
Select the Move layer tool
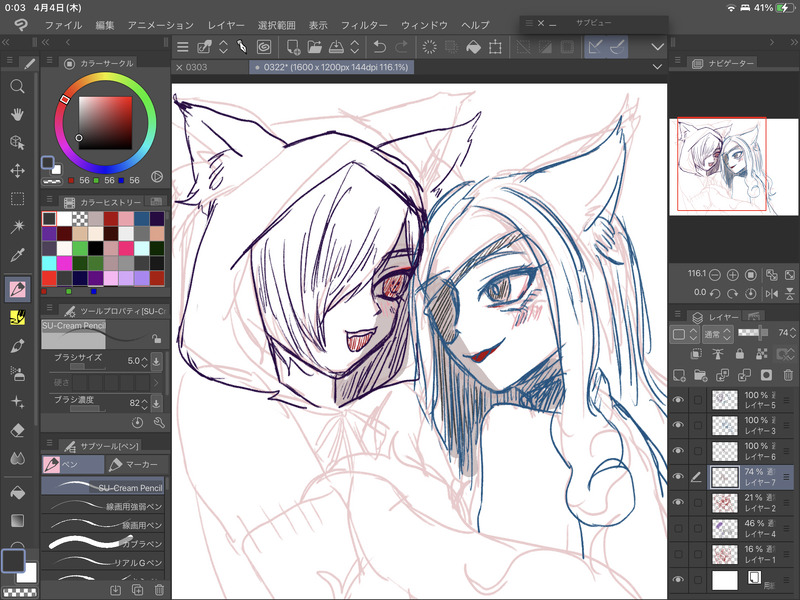pos(17,170)
